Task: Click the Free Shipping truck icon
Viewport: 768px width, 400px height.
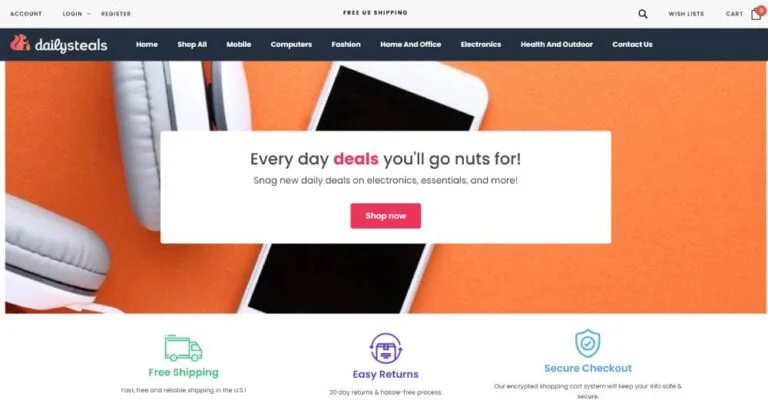Action: pyautogui.click(x=183, y=348)
